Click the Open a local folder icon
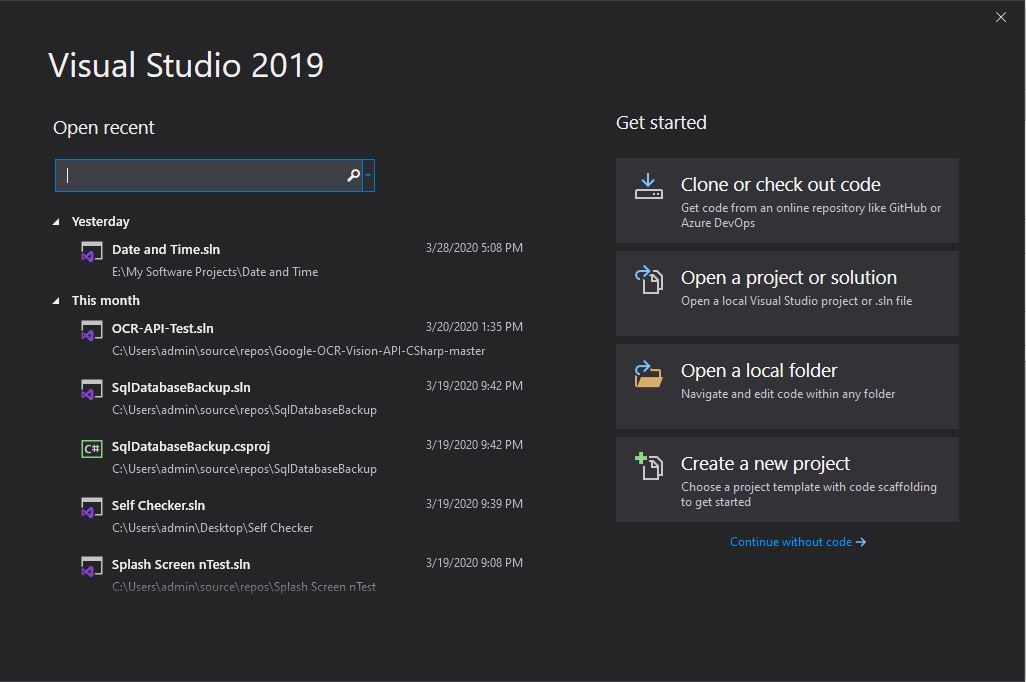Image resolution: width=1026 pixels, height=682 pixels. pos(648,373)
